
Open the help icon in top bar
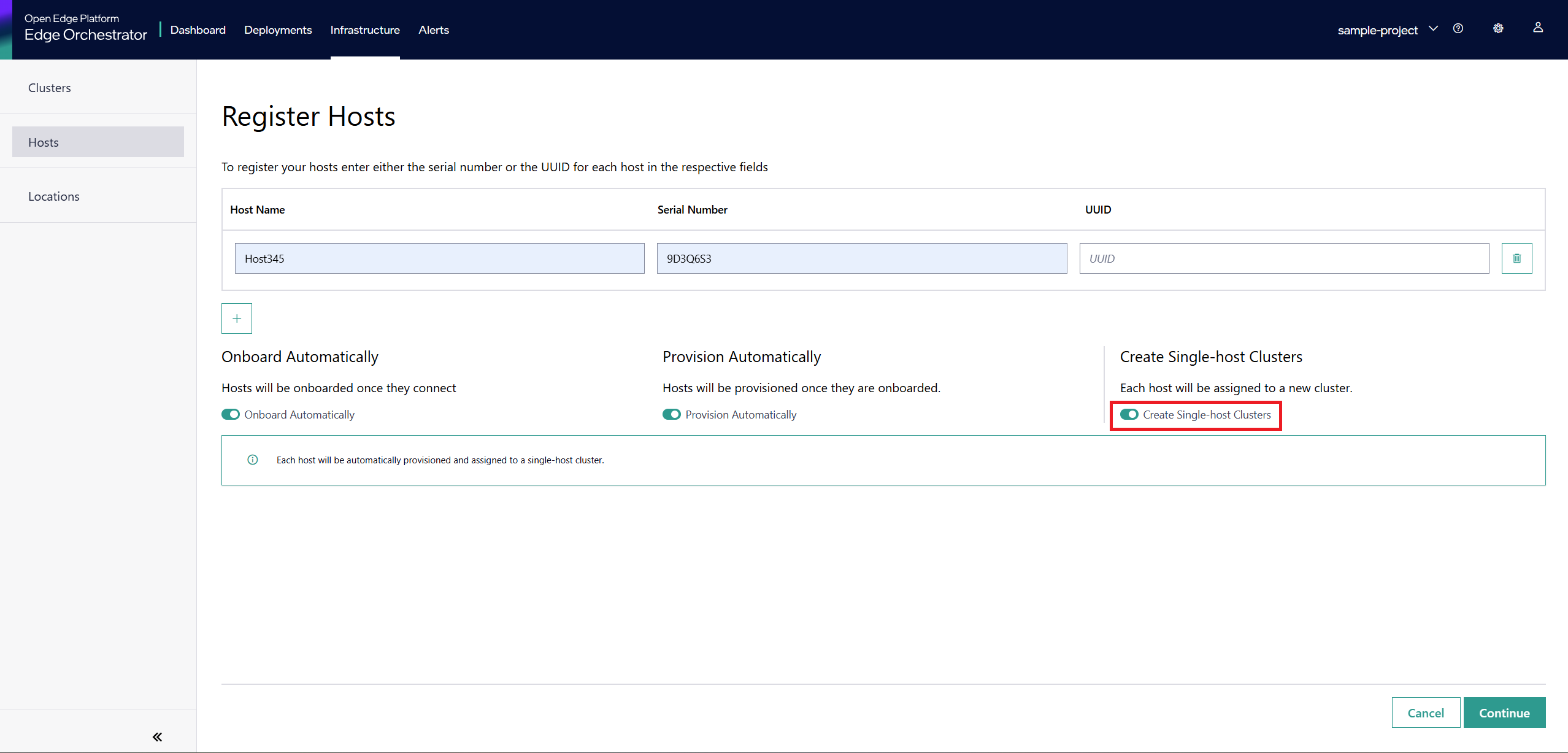(x=1459, y=29)
